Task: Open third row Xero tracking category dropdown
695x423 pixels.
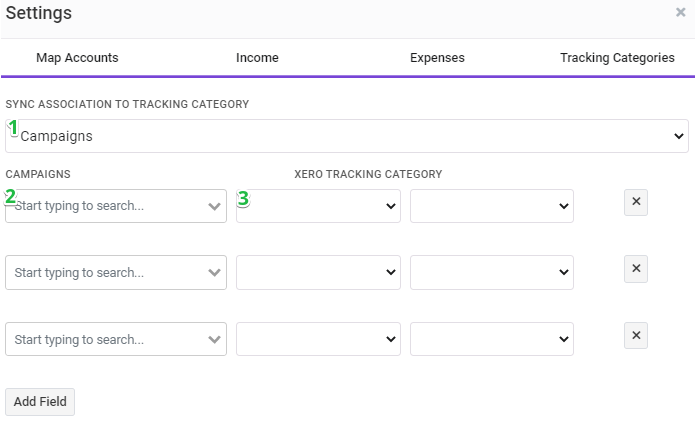Action: pyautogui.click(x=318, y=339)
